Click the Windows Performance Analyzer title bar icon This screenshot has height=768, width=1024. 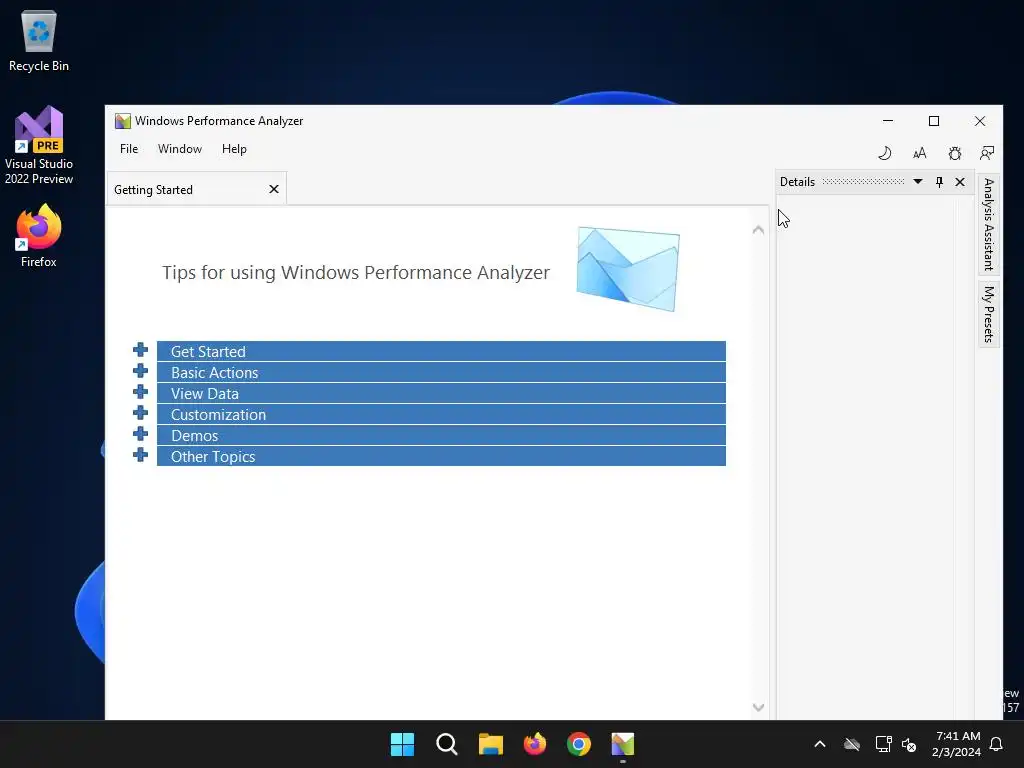point(123,121)
